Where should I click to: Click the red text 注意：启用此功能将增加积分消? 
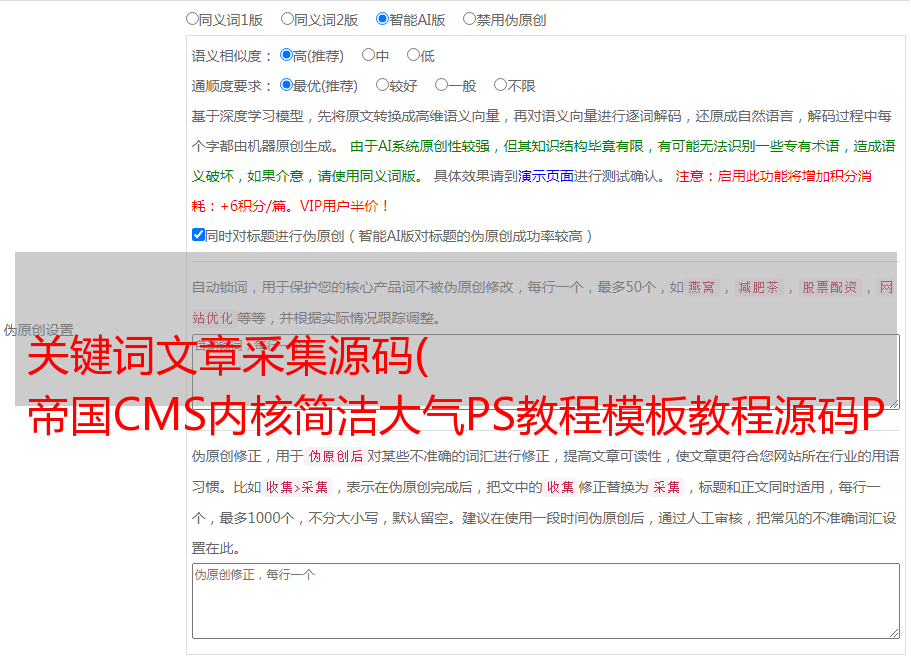pyautogui.click(x=773, y=176)
